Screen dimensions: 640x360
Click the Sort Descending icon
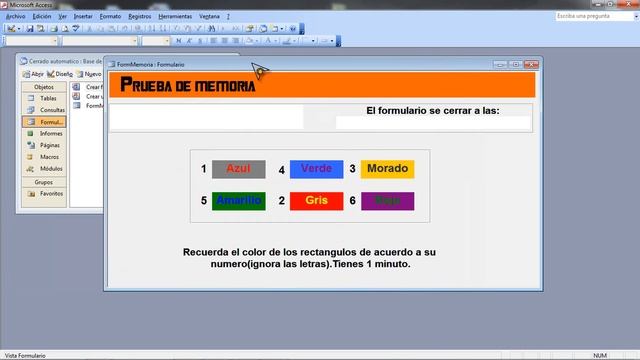pos(162,29)
